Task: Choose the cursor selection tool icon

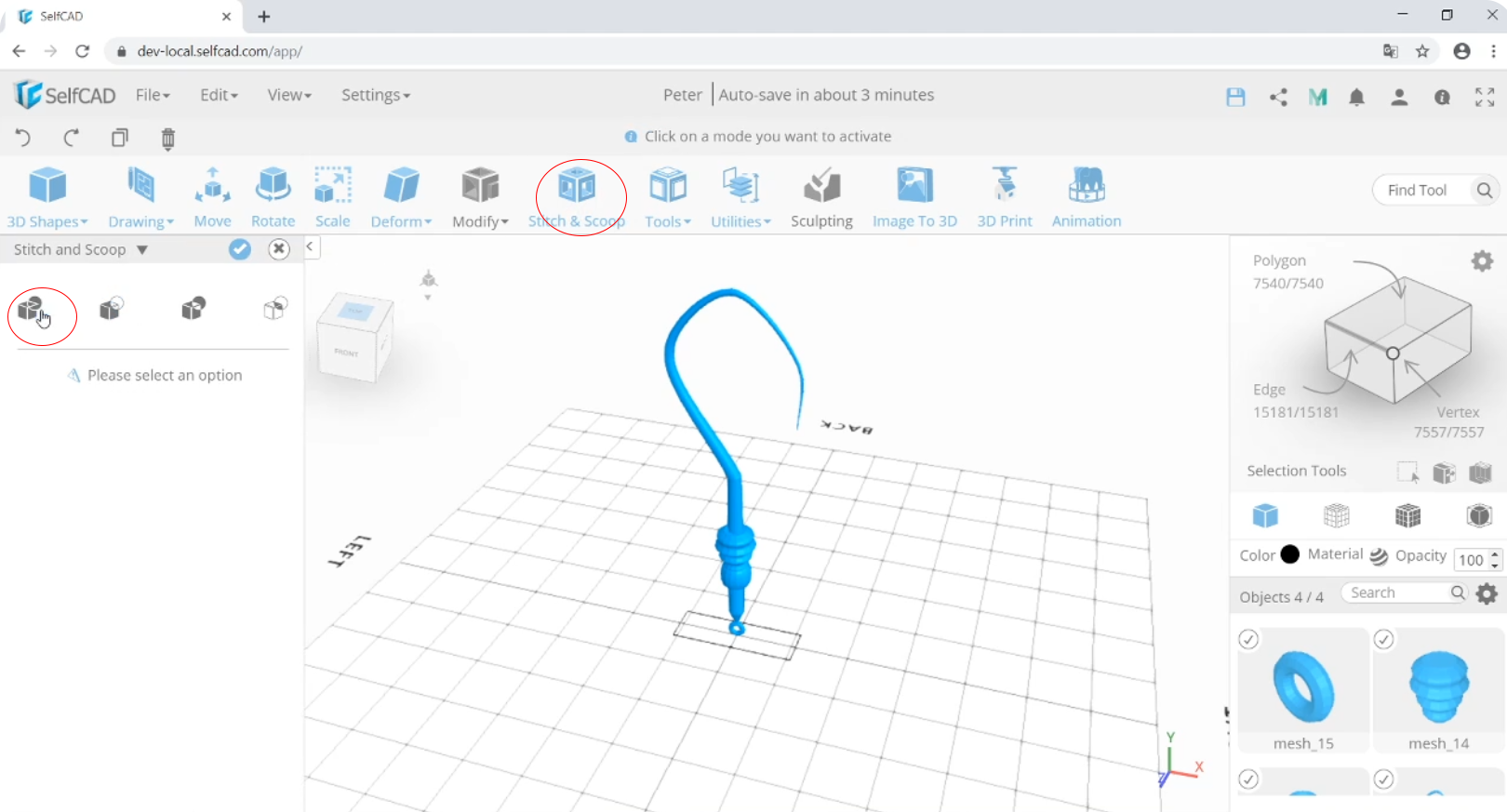Action: (x=1407, y=473)
